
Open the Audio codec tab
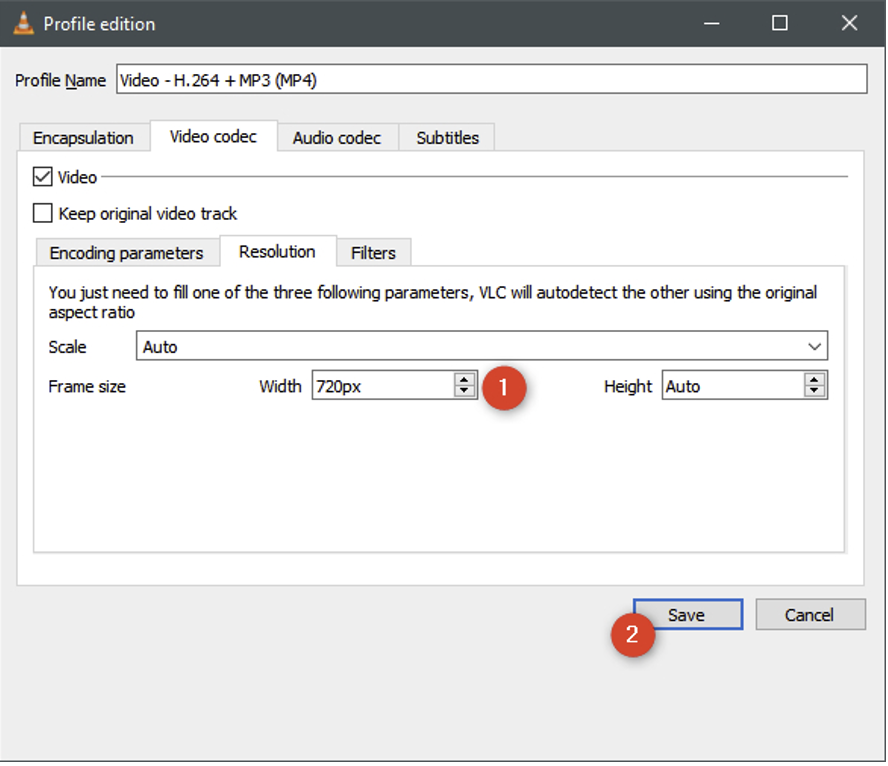coord(337,138)
